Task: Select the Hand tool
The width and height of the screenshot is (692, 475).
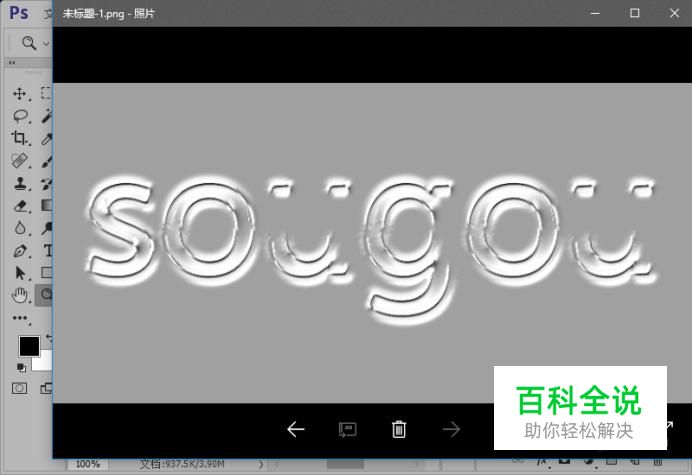Action: (x=19, y=295)
